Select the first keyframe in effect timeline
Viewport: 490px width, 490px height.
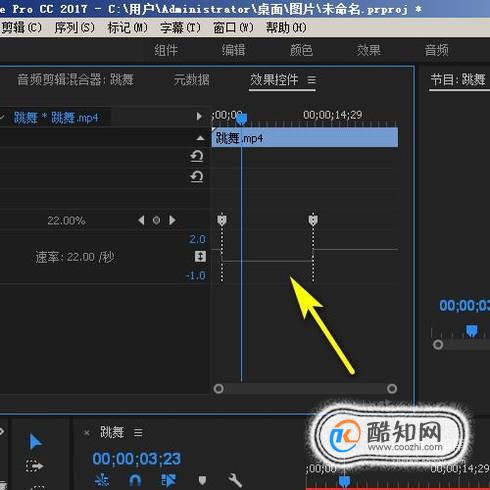222,220
